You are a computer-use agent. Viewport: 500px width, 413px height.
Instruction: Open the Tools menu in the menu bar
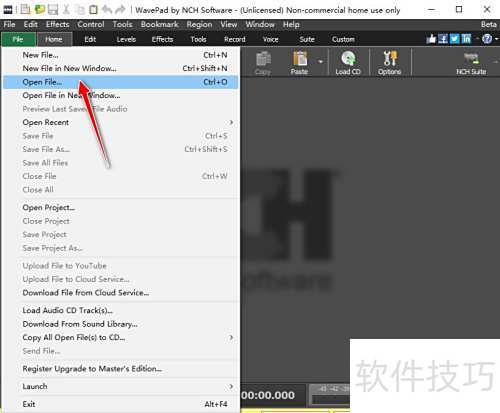point(122,24)
